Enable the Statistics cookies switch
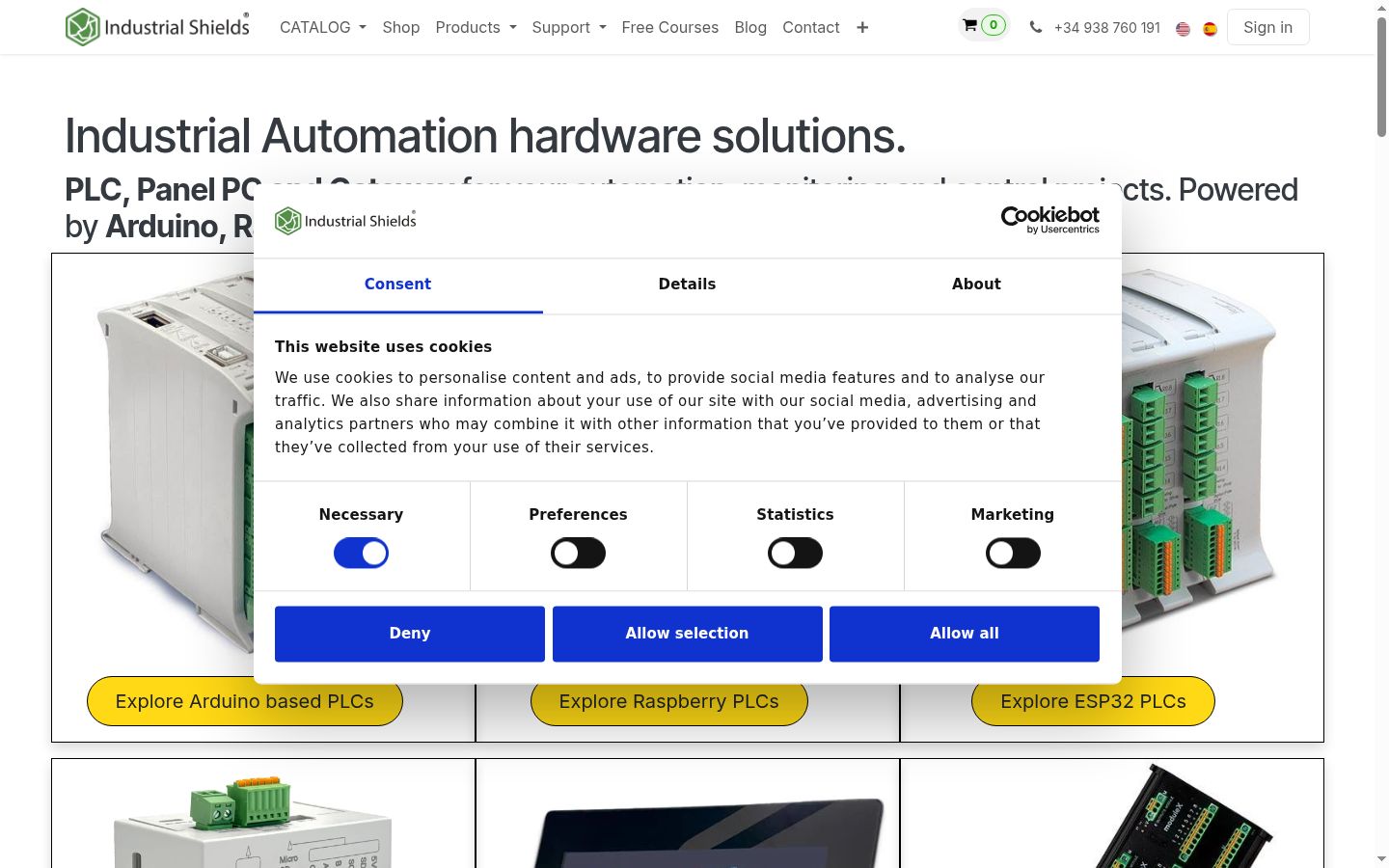1389x868 pixels. [x=795, y=553]
